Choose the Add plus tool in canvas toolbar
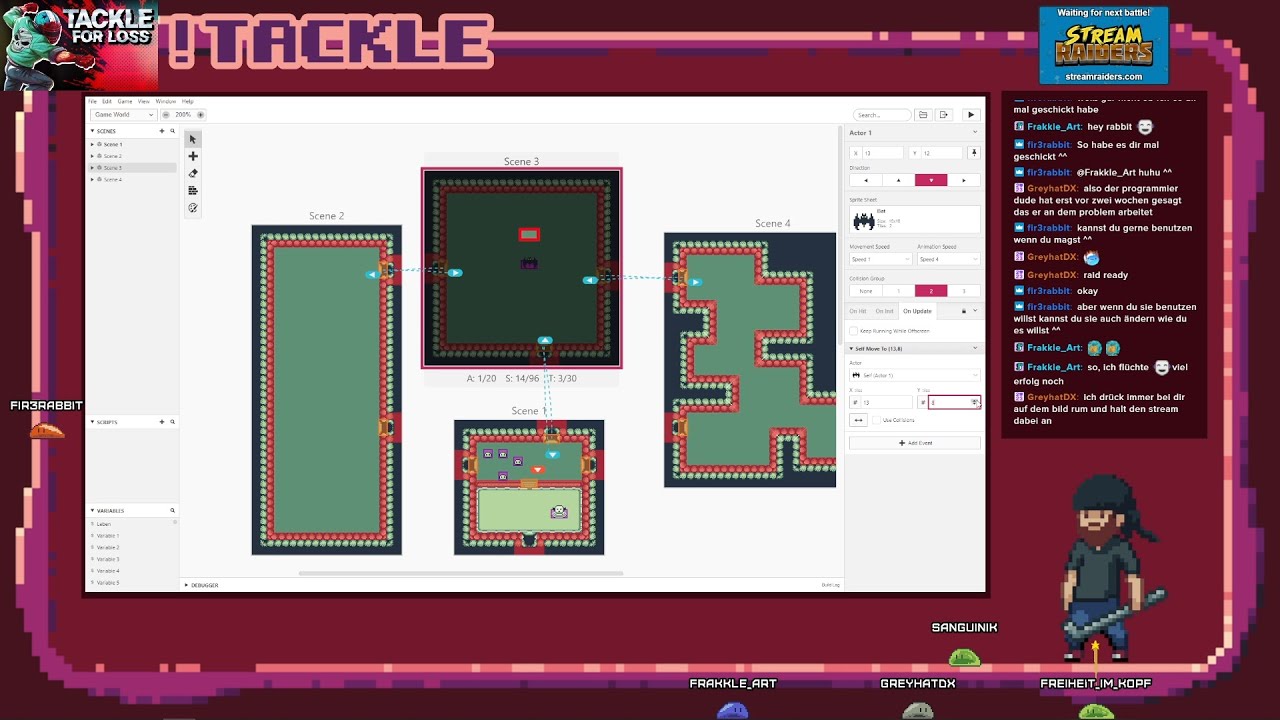The image size is (1280, 720). pos(193,156)
